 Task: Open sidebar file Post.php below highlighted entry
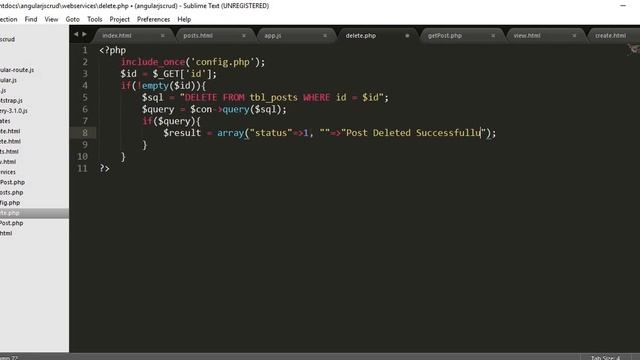[11, 223]
